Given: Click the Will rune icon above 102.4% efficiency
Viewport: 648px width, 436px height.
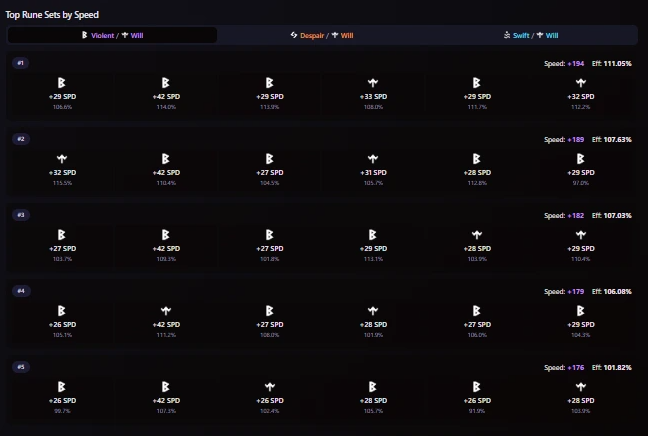Looking at the screenshot, I should pyautogui.click(x=269, y=387).
